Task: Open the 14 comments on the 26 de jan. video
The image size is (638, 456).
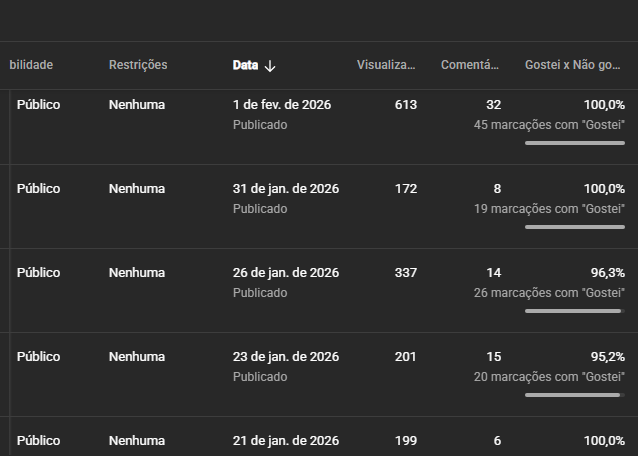Action: pos(493,273)
